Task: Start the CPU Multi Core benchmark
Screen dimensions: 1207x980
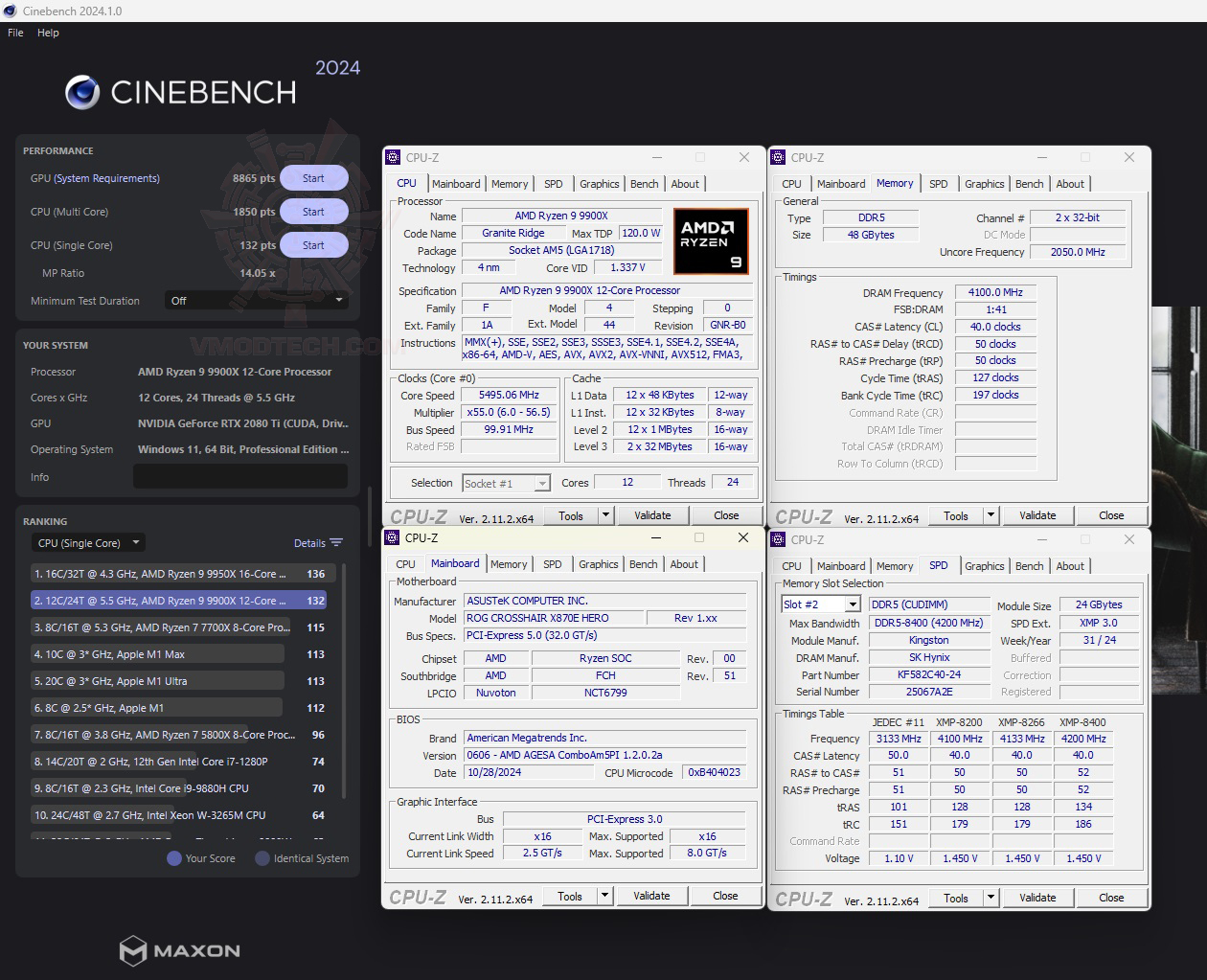Action: (x=313, y=211)
